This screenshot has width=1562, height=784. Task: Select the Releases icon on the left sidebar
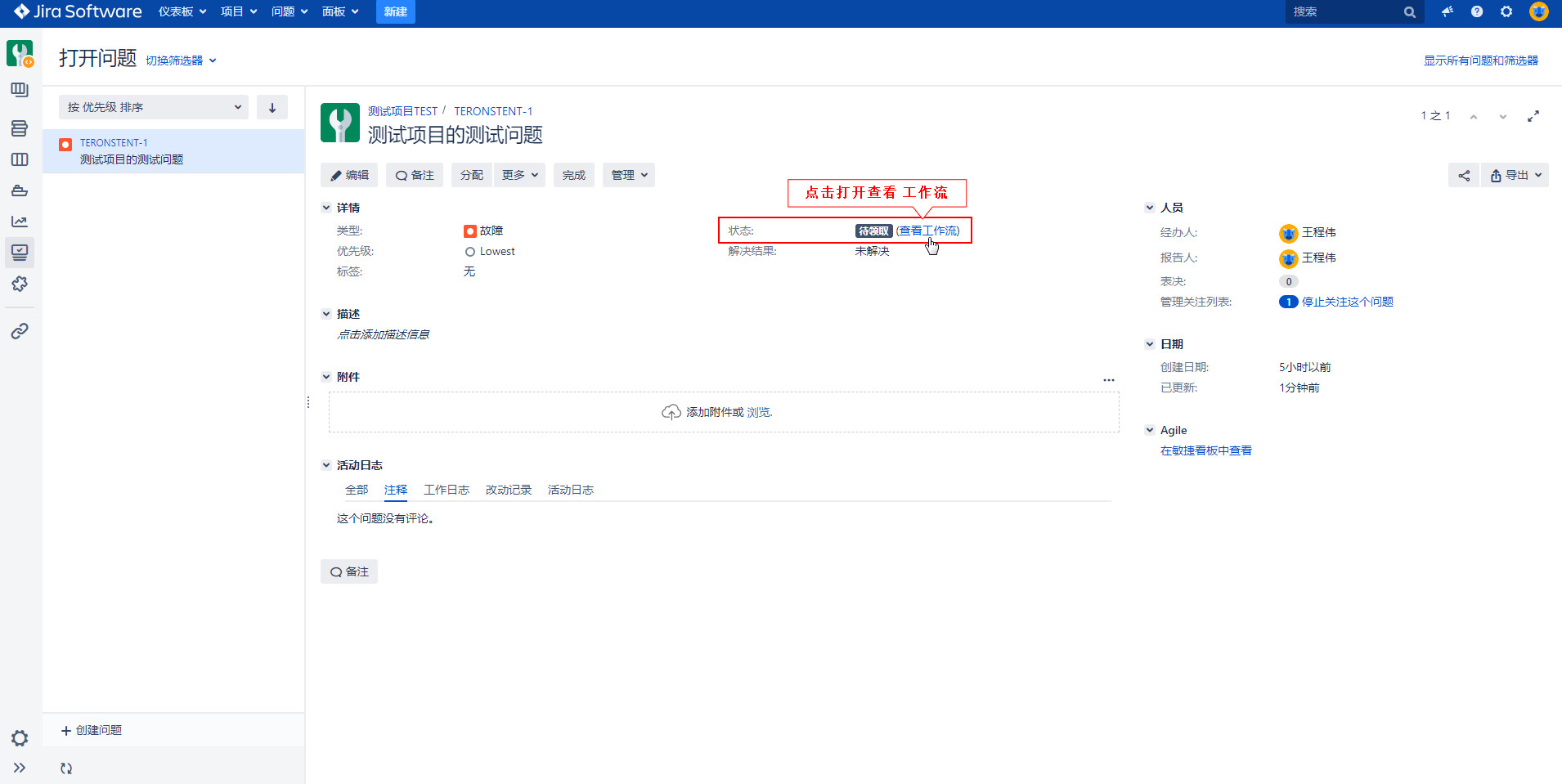tap(20, 190)
